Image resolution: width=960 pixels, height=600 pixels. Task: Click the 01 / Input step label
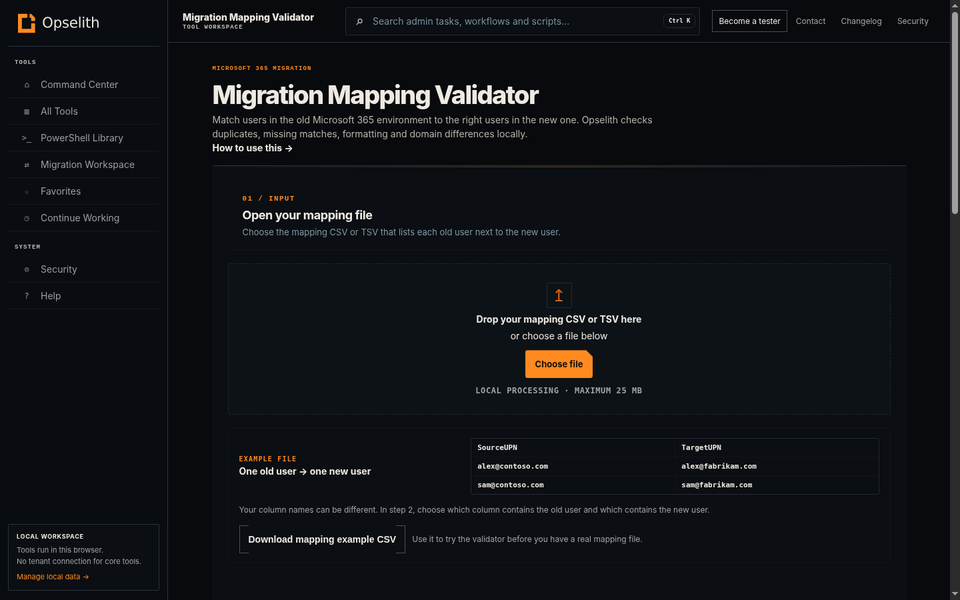point(269,198)
